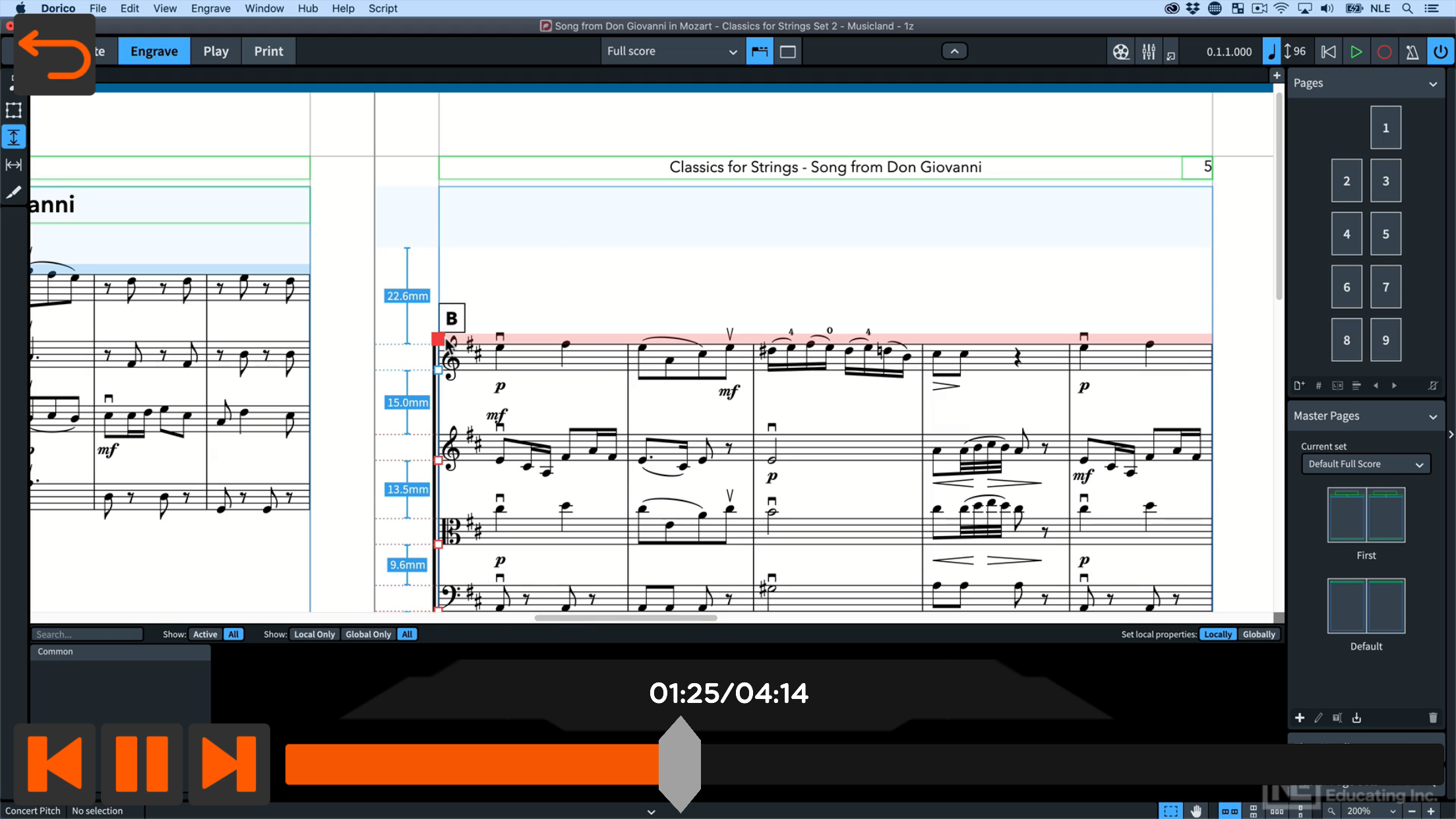Select the Note Spacing tool
Image resolution: width=1456 pixels, height=819 pixels.
14,165
